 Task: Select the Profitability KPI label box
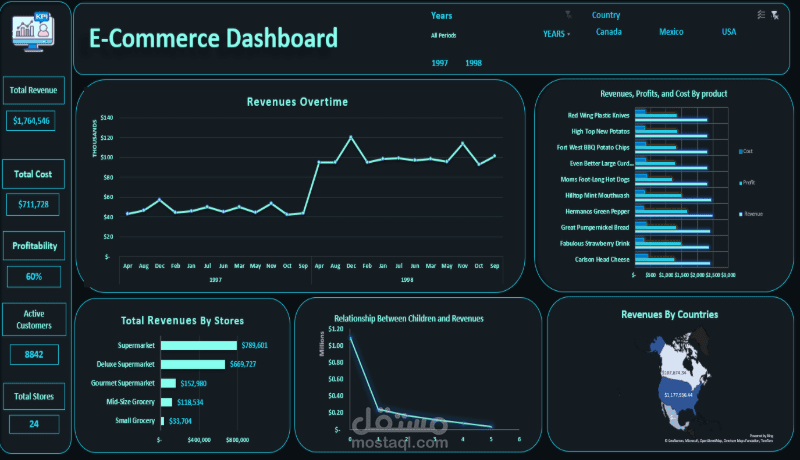click(x=34, y=246)
